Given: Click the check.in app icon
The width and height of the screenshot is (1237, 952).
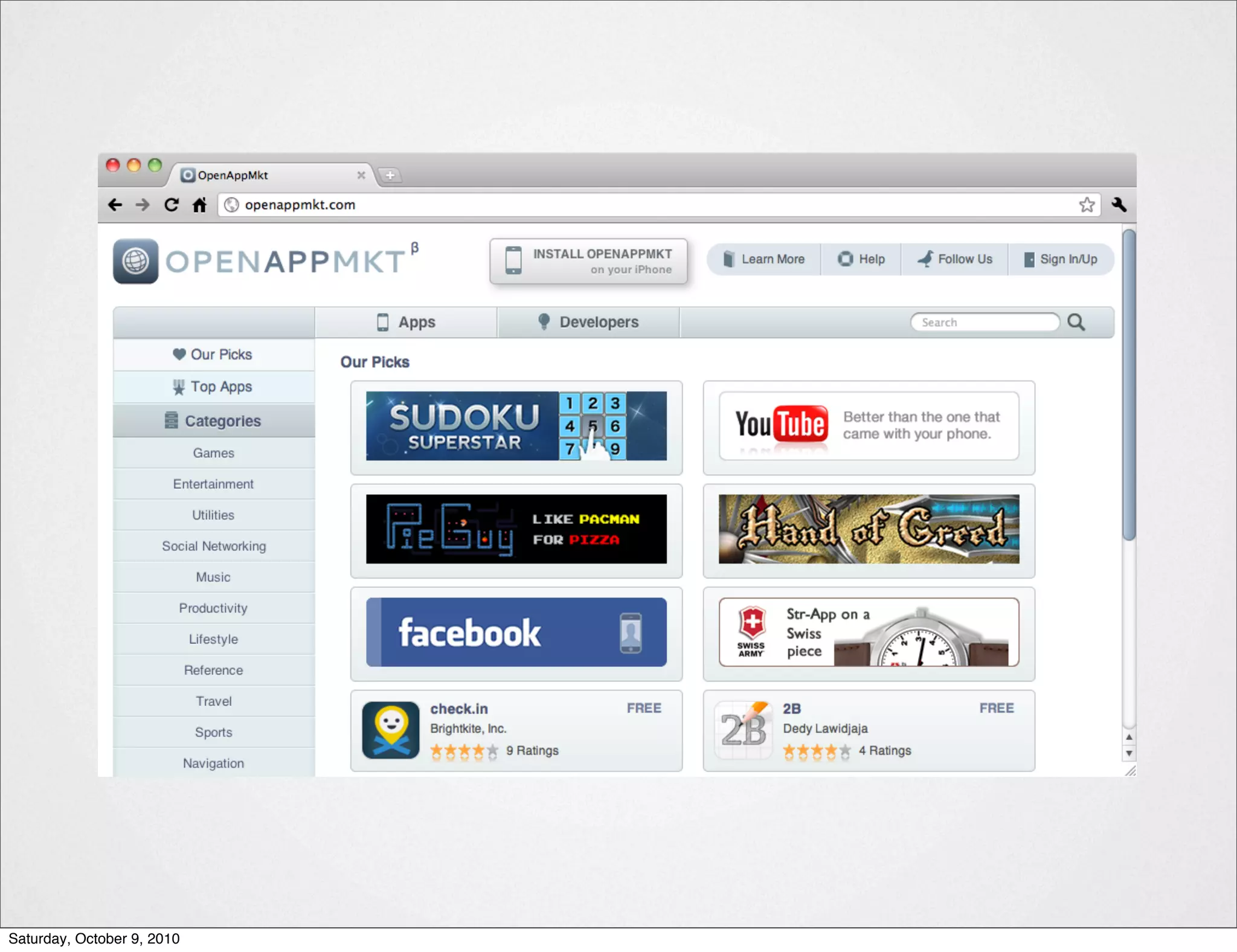Looking at the screenshot, I should tap(391, 730).
